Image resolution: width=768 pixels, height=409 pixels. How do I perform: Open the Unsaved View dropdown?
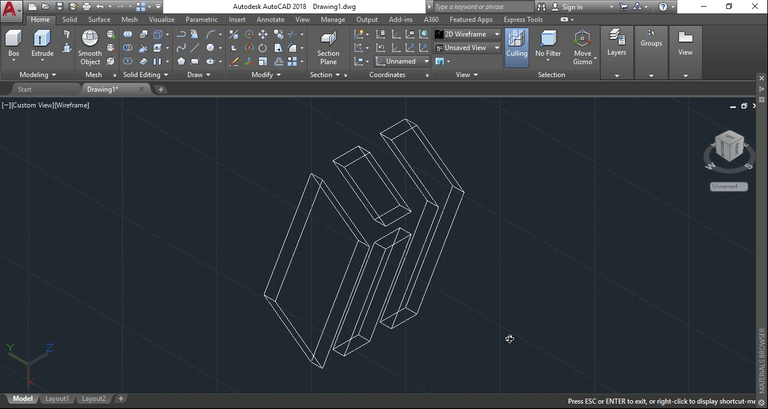pyautogui.click(x=467, y=48)
